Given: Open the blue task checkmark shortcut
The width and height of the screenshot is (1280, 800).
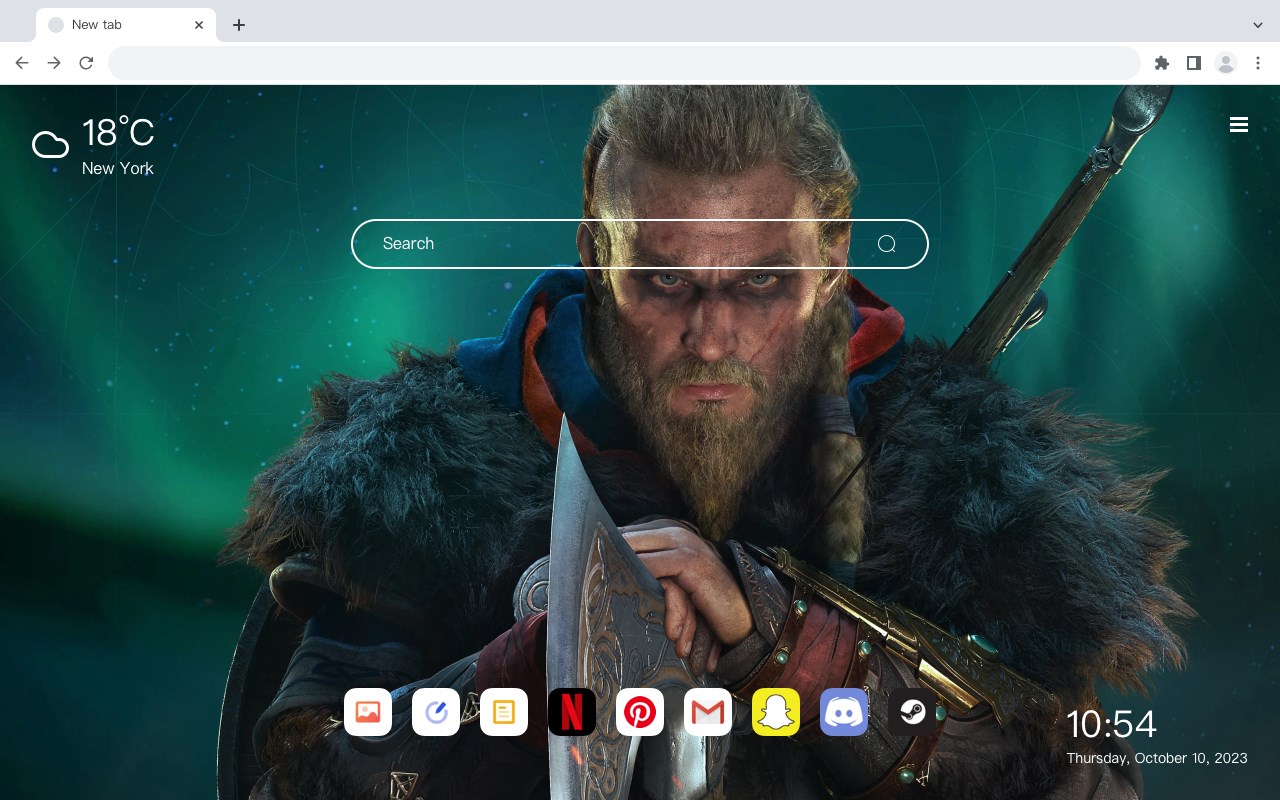Looking at the screenshot, I should click(436, 712).
